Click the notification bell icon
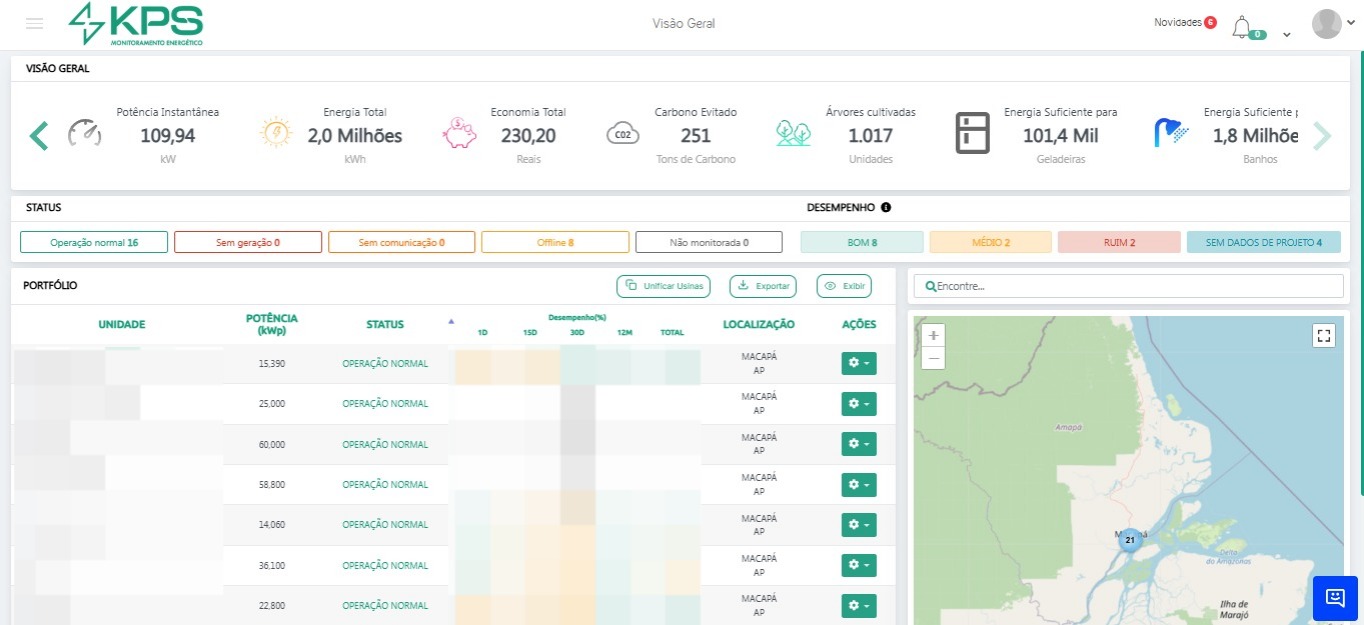 pyautogui.click(x=1241, y=26)
